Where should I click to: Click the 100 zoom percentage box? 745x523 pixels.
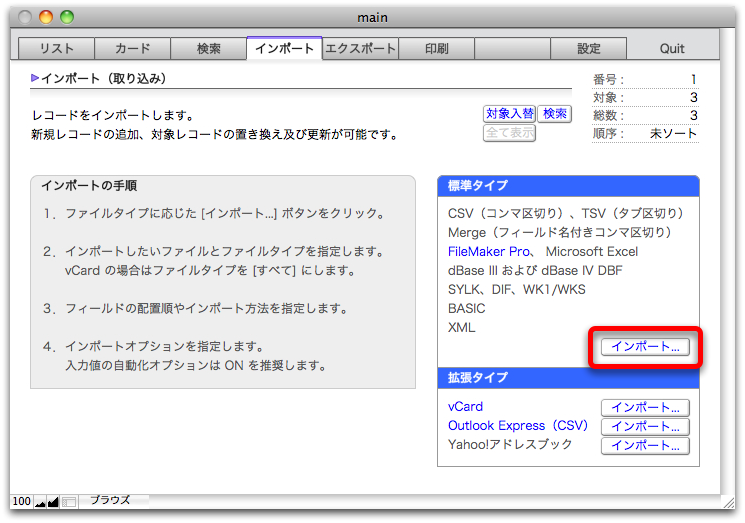[22, 501]
